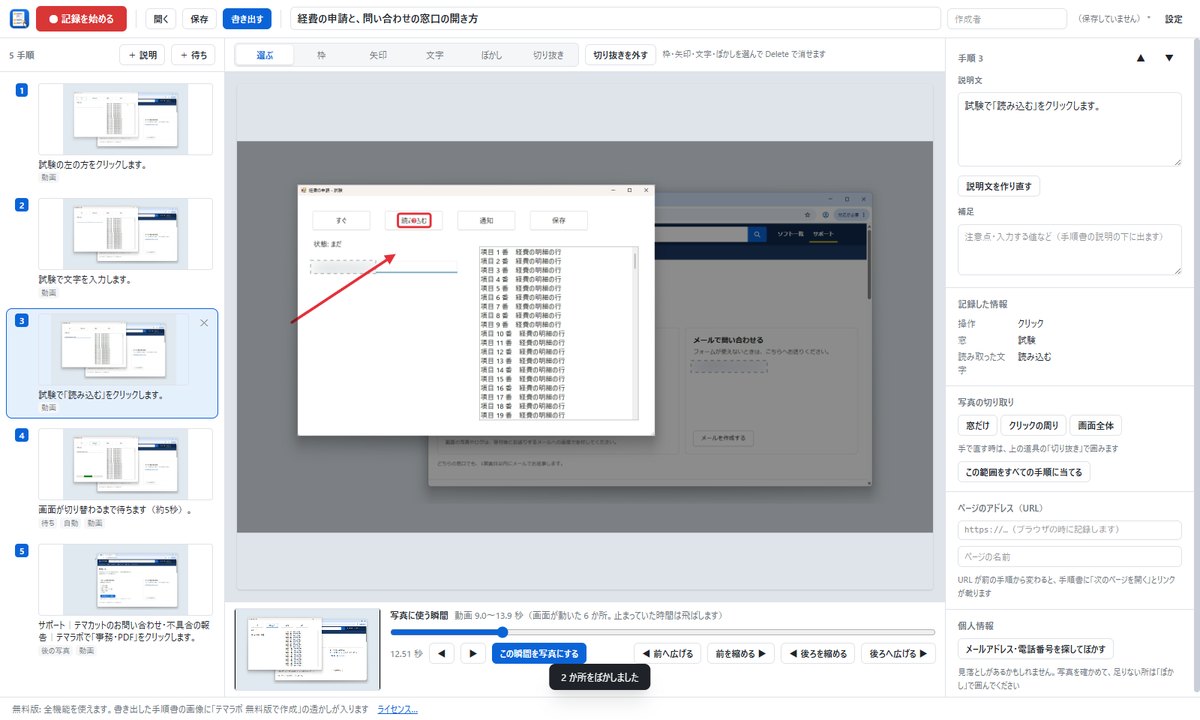Move step 3 up with the ▲ arrow

pos(1141,58)
